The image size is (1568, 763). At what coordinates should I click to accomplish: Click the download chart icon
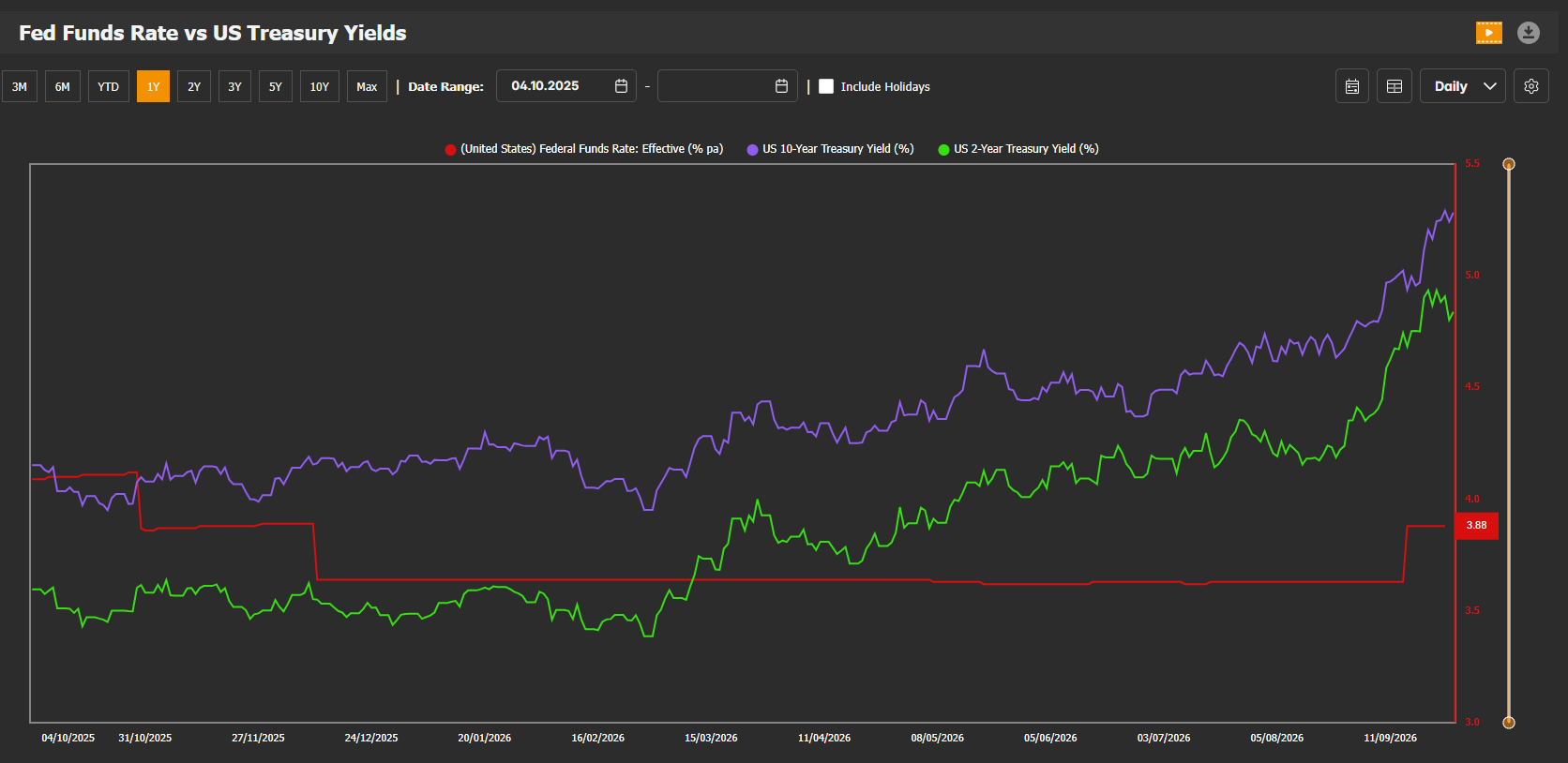tap(1529, 33)
